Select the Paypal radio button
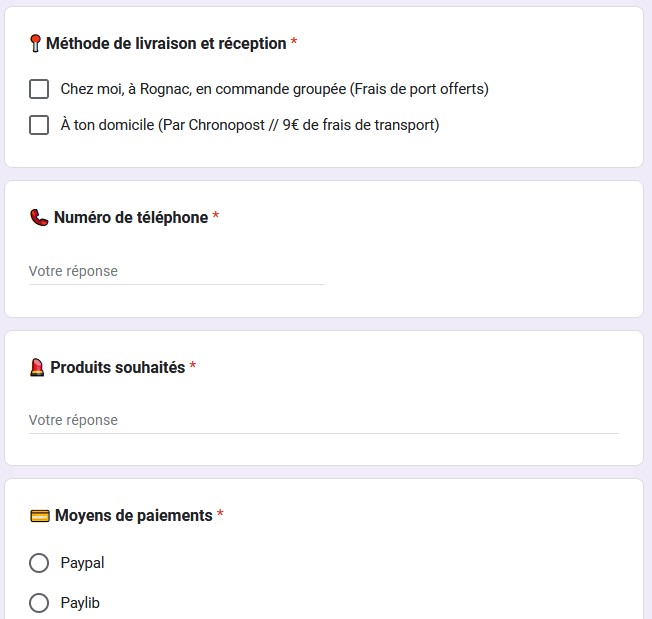652x619 pixels. pos(39,563)
